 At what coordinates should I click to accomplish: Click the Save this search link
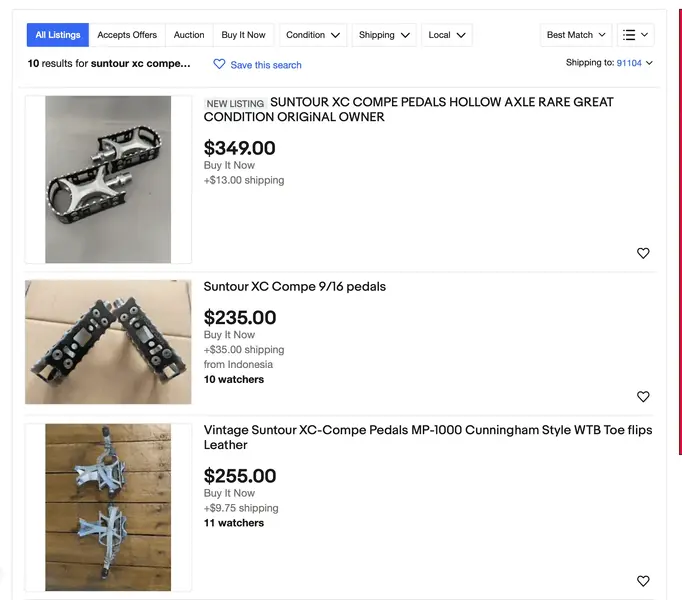click(266, 65)
